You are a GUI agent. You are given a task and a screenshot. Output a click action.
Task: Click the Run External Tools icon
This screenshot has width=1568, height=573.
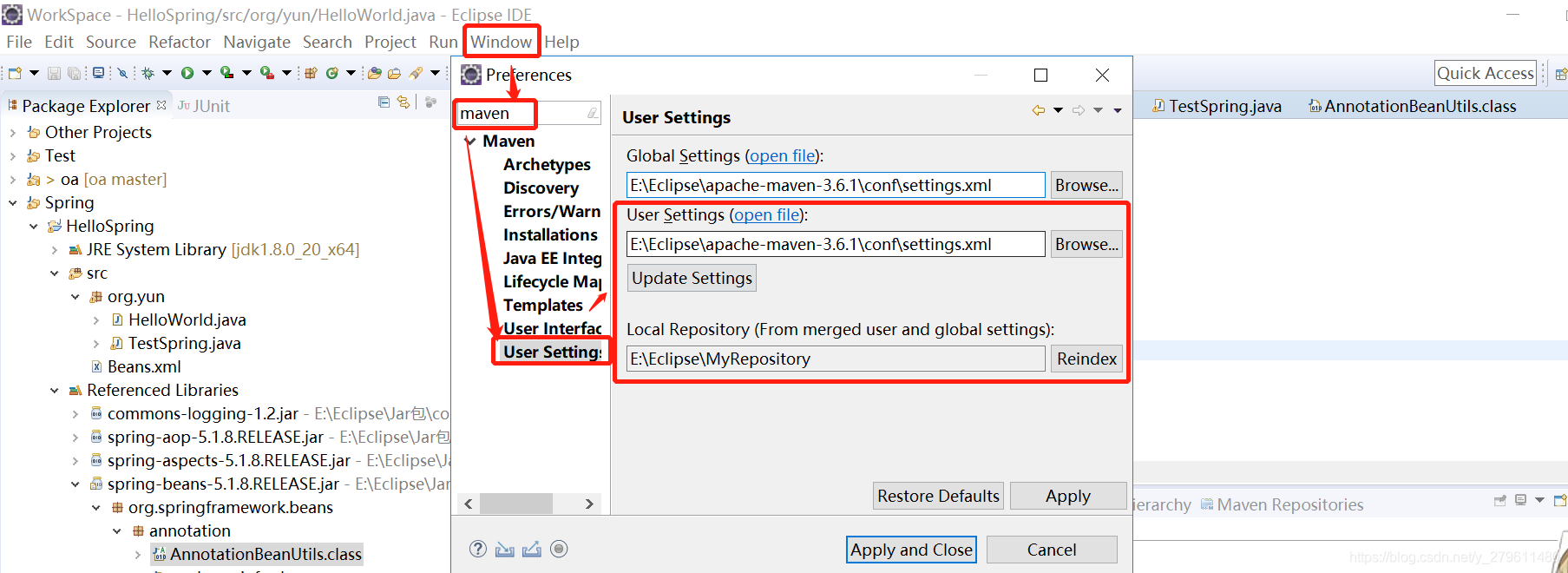(x=266, y=72)
